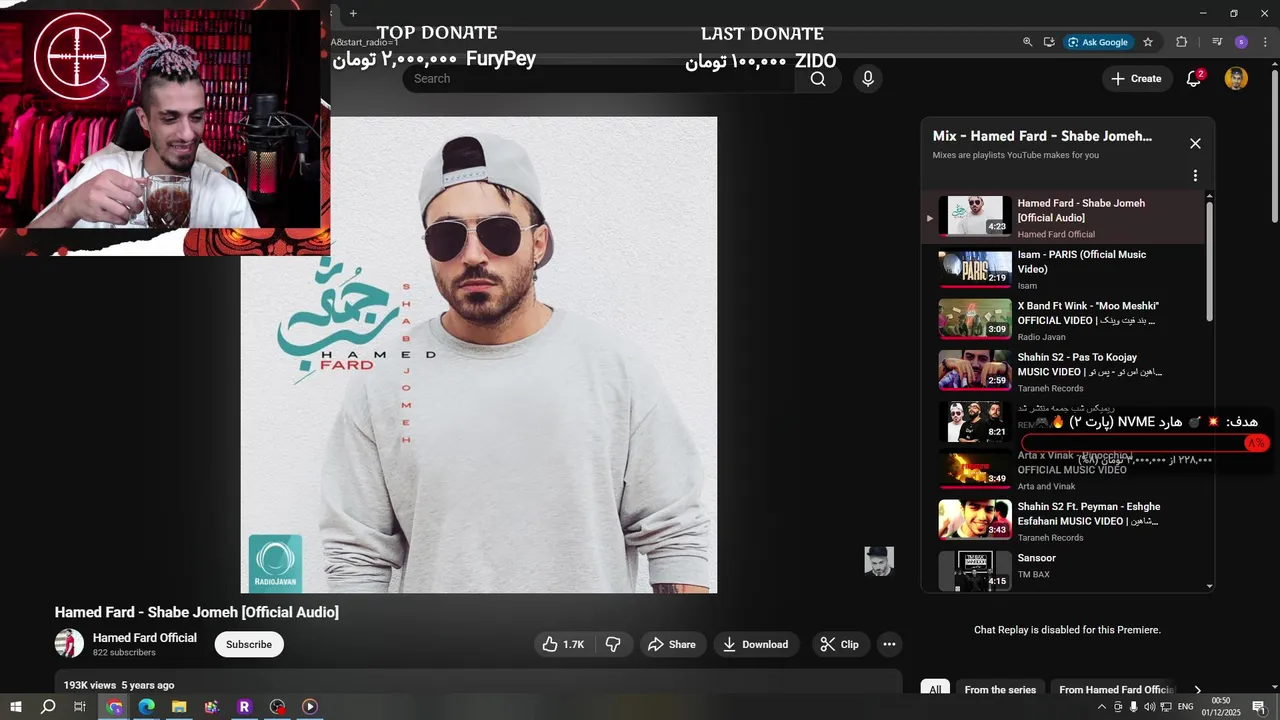The width and height of the screenshot is (1280, 720).
Task: Click the Ask Google button
Action: 1098,42
